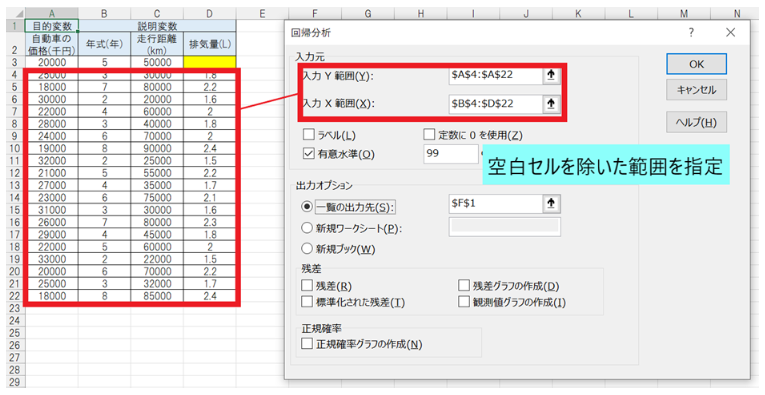Select the 一覧の出力先(S) radio button
Viewport: 765px width, 395px height.
coord(306,207)
